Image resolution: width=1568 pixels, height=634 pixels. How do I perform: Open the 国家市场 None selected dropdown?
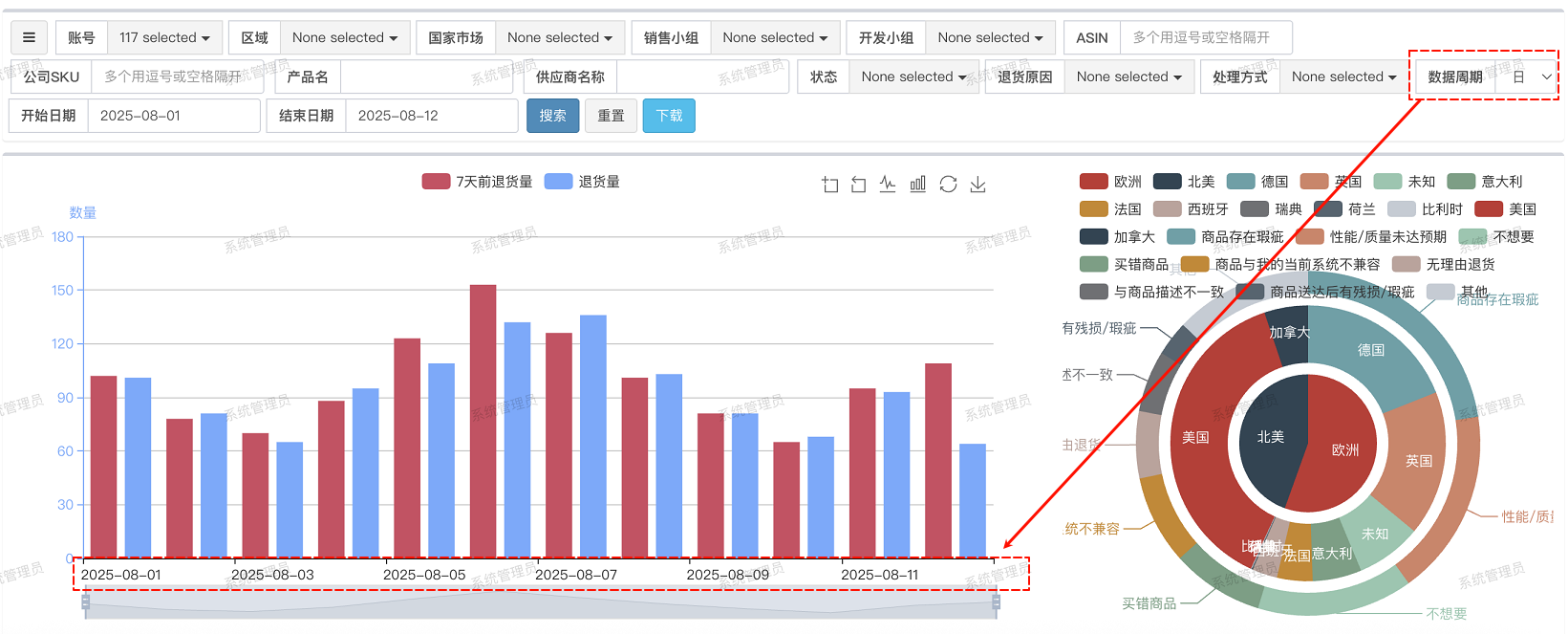[559, 37]
